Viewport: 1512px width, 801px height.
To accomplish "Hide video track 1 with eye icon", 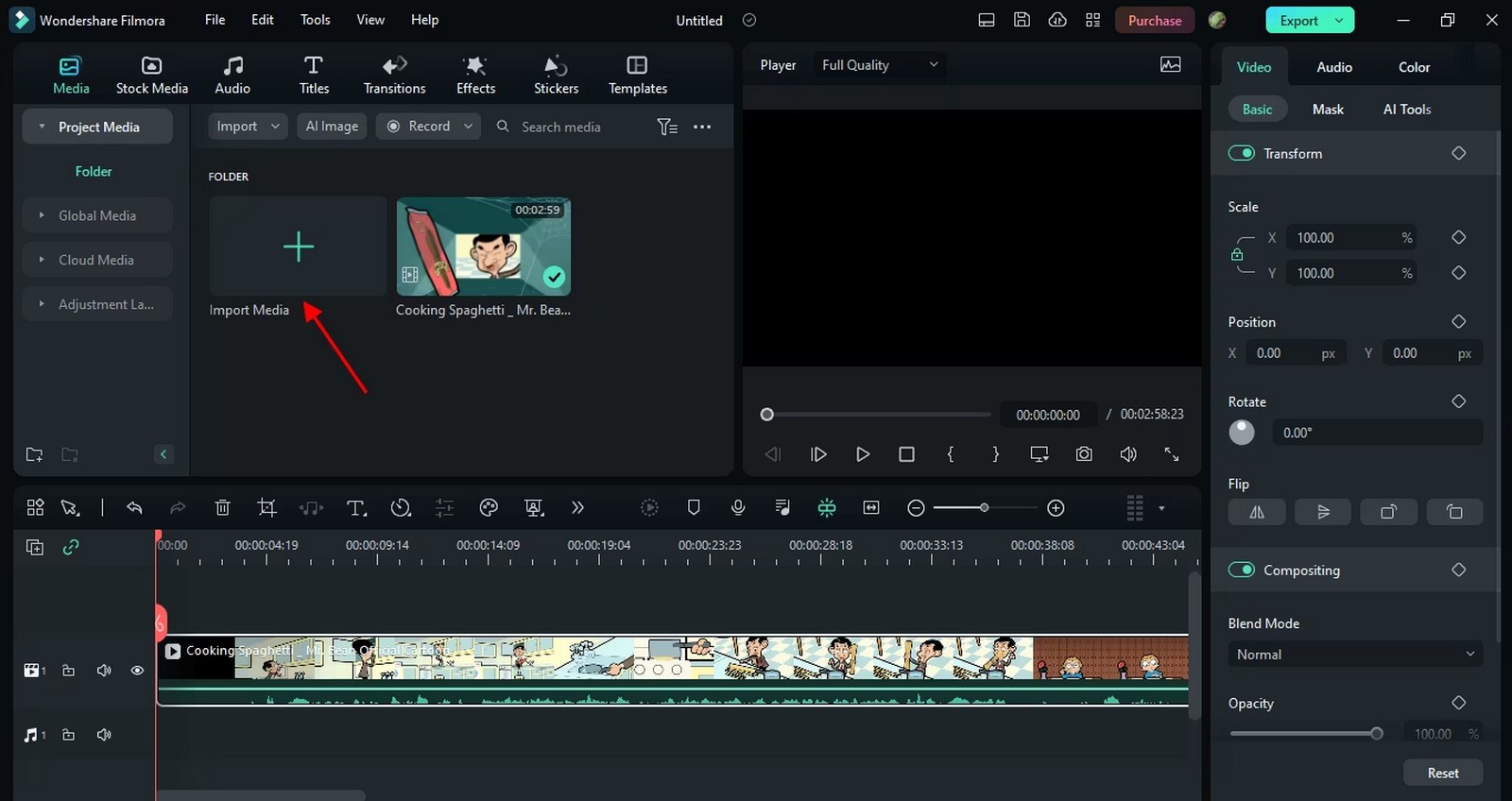I will coord(137,671).
